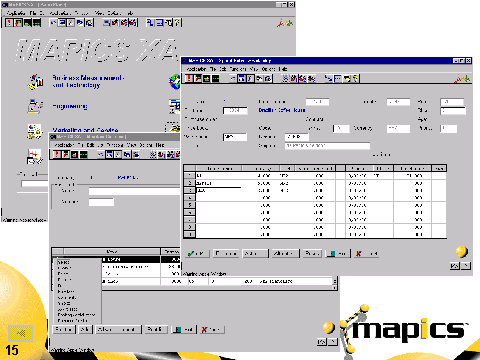The width and height of the screenshot is (480, 360).
Task: Select row 1 header in the availability table
Action: point(190,176)
